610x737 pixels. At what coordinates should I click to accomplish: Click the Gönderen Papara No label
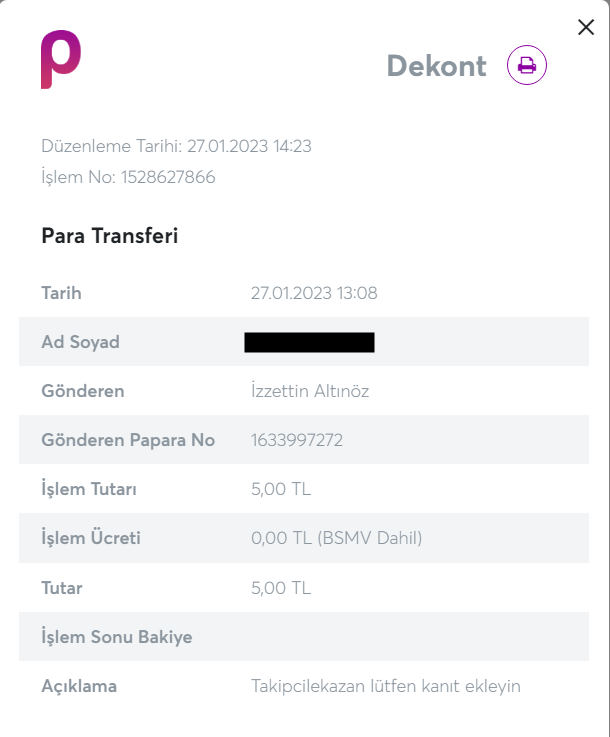coord(128,440)
